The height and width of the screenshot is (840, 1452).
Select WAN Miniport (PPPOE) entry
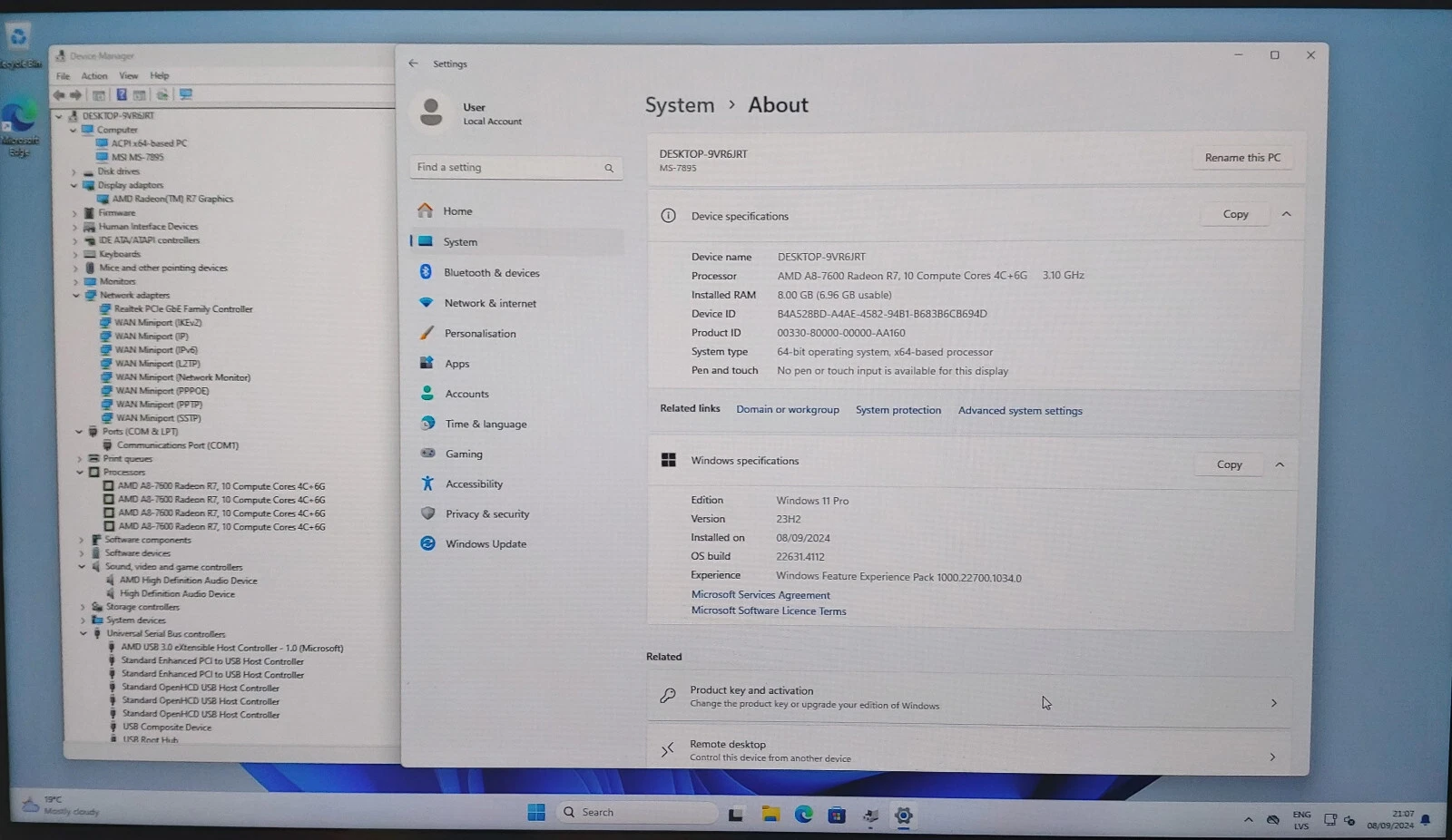point(162,391)
